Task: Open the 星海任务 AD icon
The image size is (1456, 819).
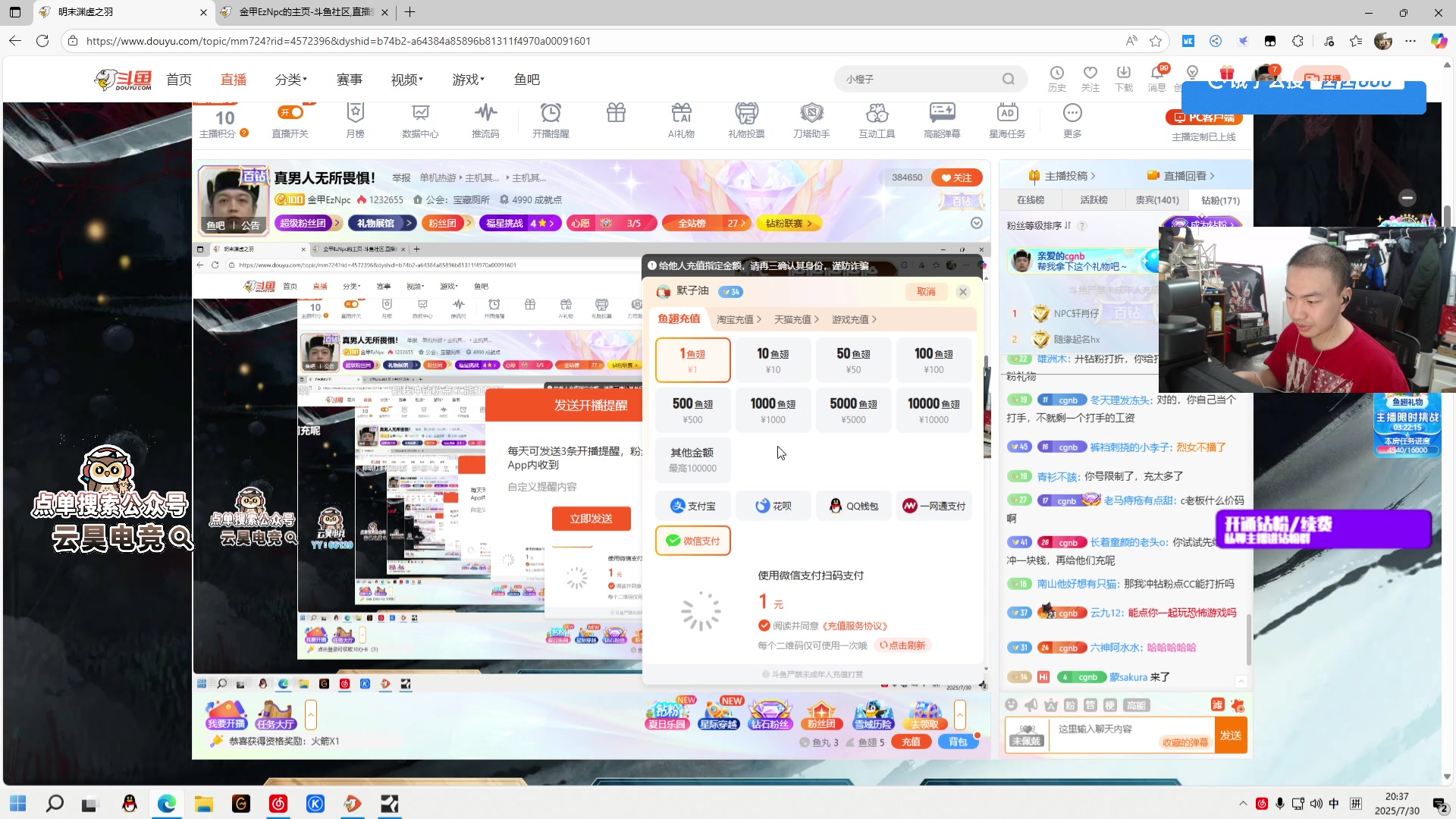Action: coord(1007,120)
